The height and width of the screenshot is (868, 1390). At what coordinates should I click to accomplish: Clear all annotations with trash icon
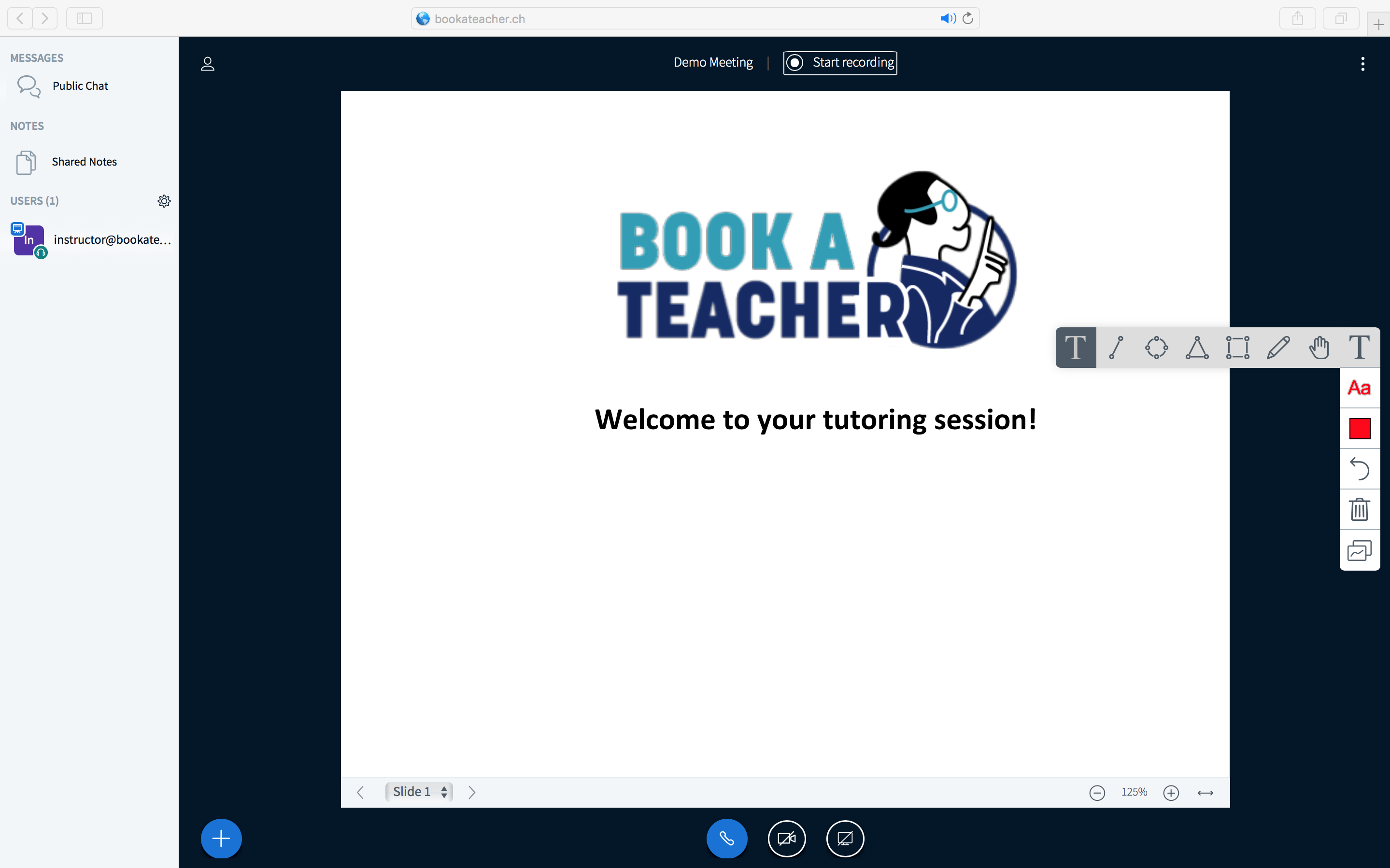(x=1360, y=509)
